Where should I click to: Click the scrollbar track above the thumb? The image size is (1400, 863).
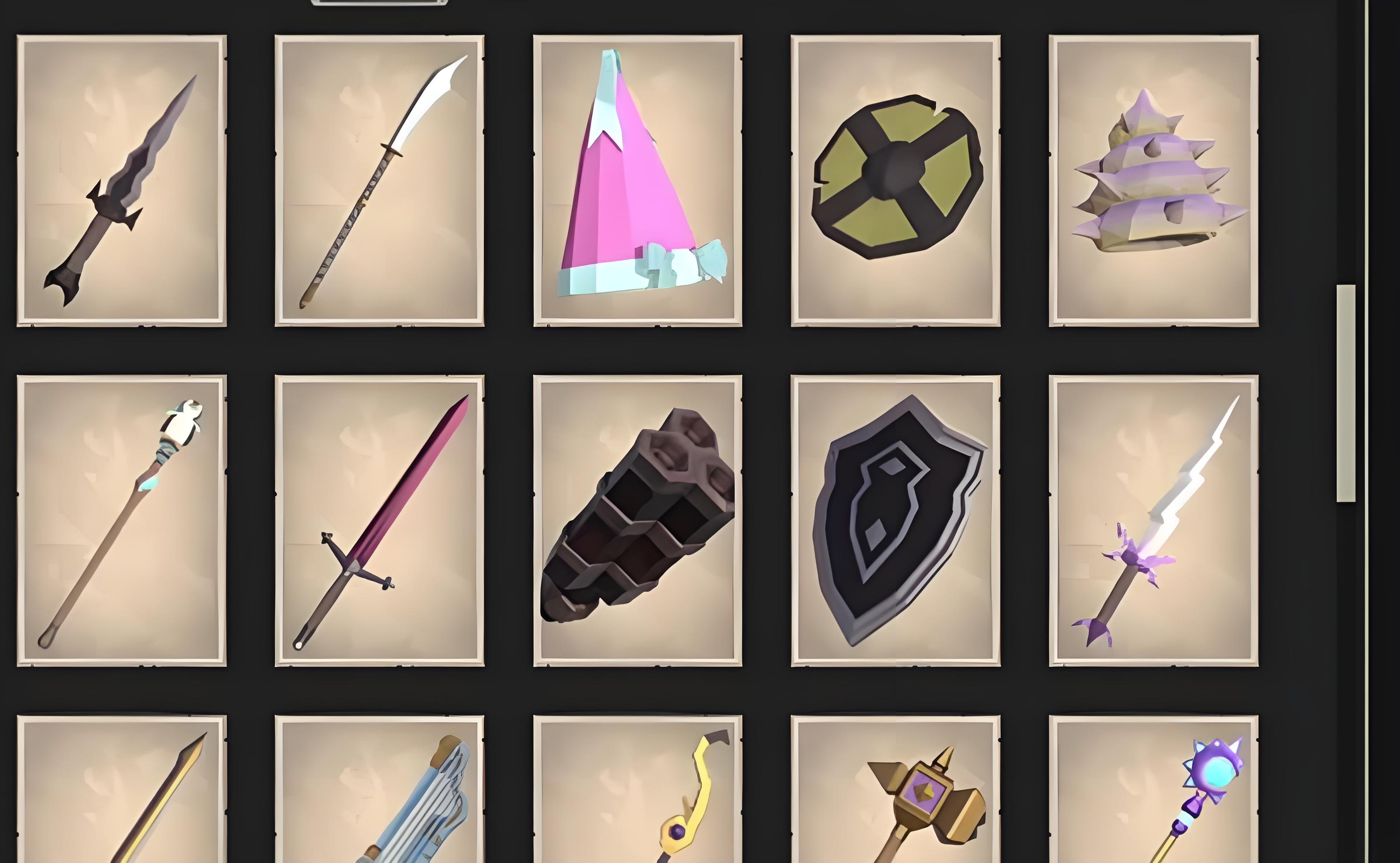1346,143
